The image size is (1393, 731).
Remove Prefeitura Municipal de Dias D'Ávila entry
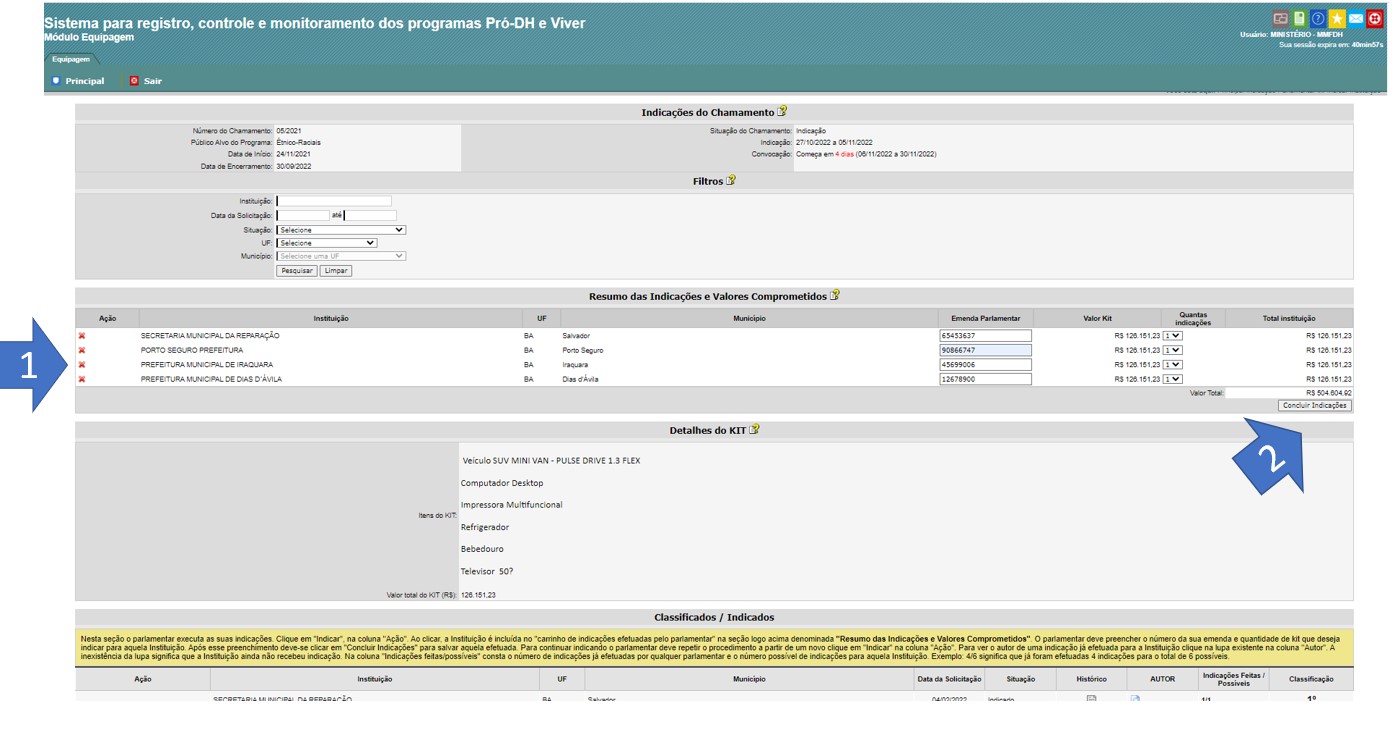tap(82, 380)
